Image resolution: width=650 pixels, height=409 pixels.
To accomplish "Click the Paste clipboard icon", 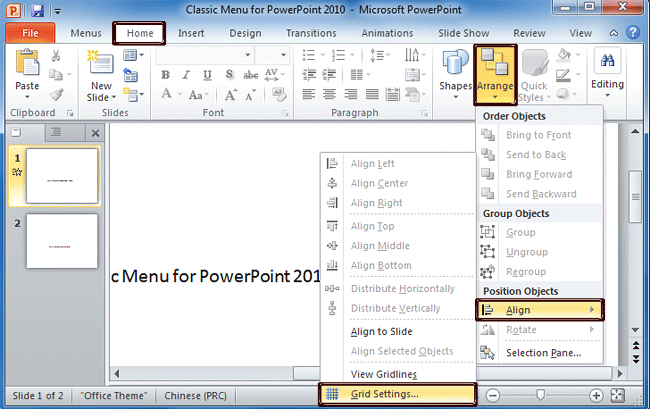I will (x=27, y=63).
